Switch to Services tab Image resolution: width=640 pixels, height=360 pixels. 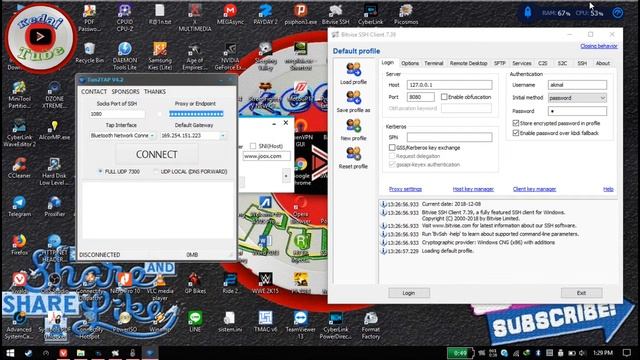click(x=522, y=63)
